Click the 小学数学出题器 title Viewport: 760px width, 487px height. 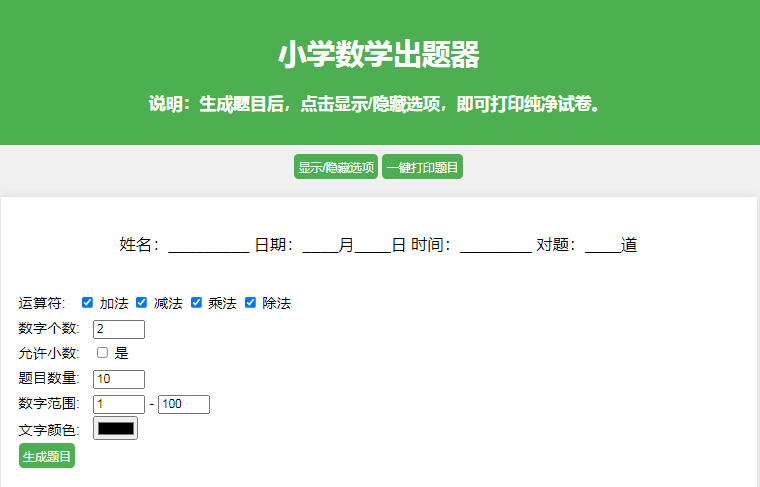[x=379, y=54]
